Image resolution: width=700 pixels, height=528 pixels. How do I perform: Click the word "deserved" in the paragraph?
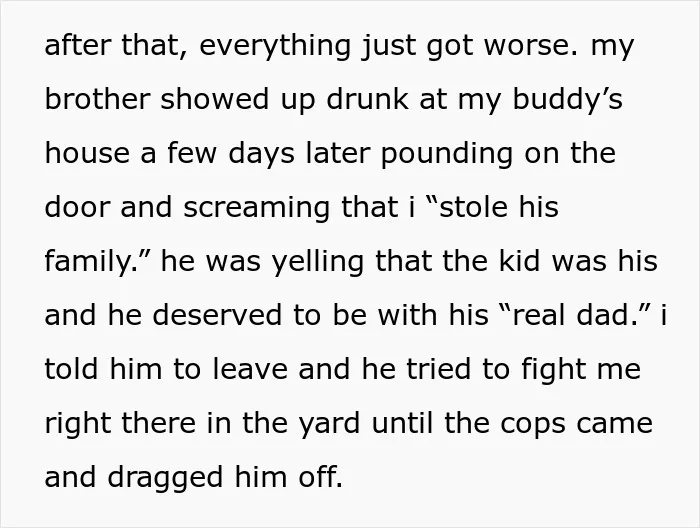pyautogui.click(x=217, y=315)
